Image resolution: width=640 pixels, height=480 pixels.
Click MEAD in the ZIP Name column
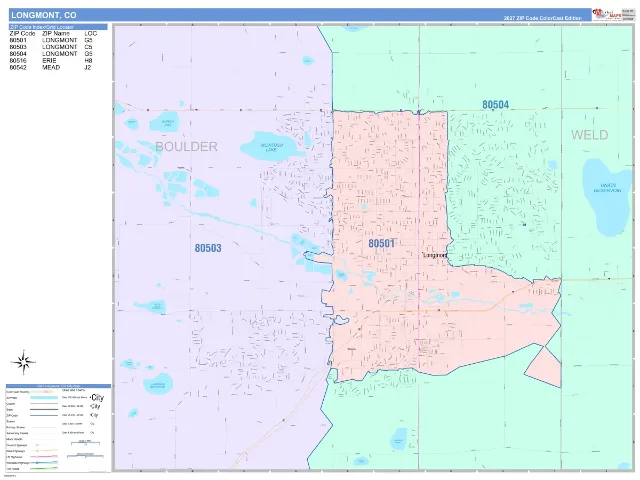51,67
